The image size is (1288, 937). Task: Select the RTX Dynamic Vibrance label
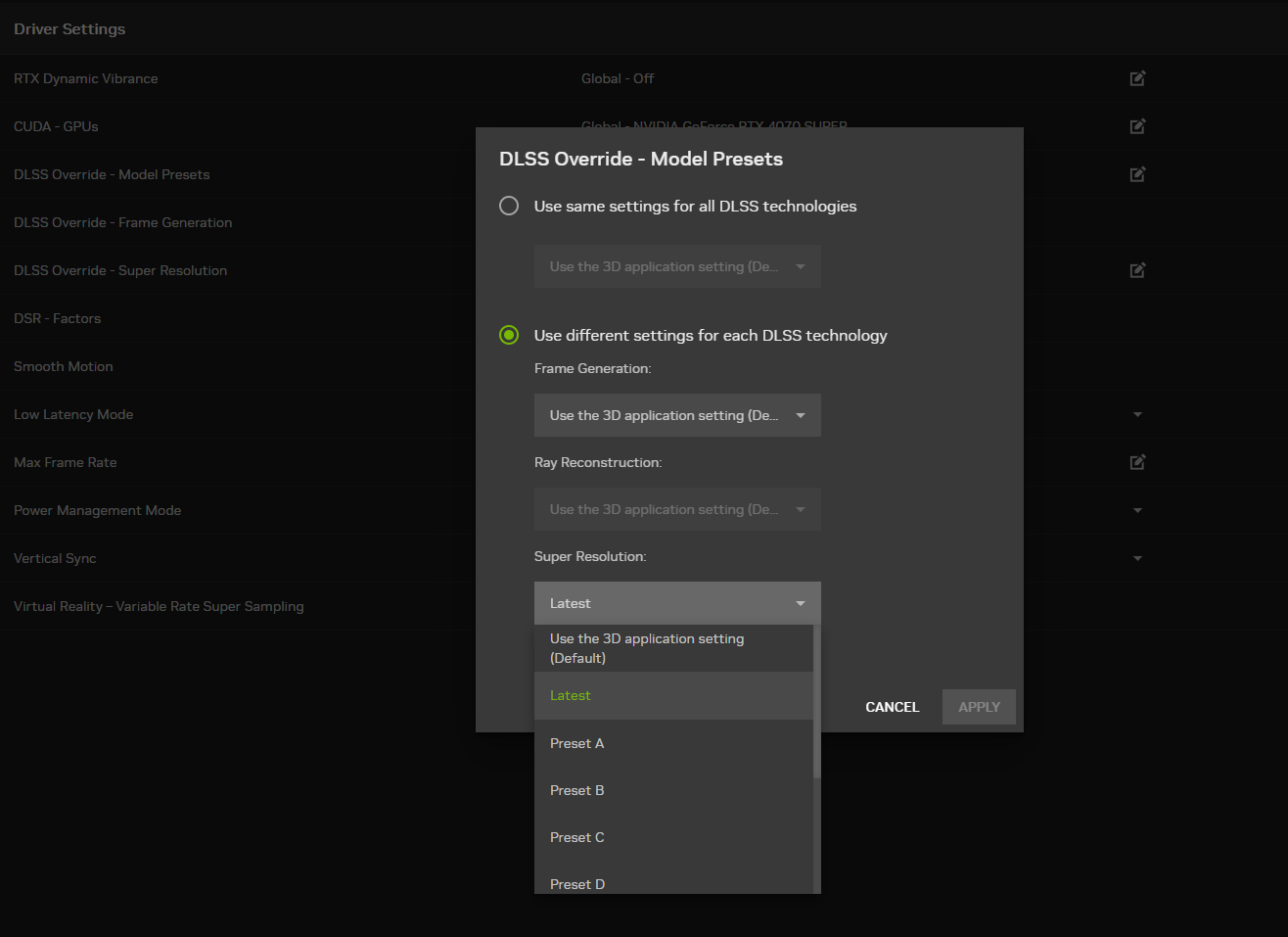click(x=86, y=78)
